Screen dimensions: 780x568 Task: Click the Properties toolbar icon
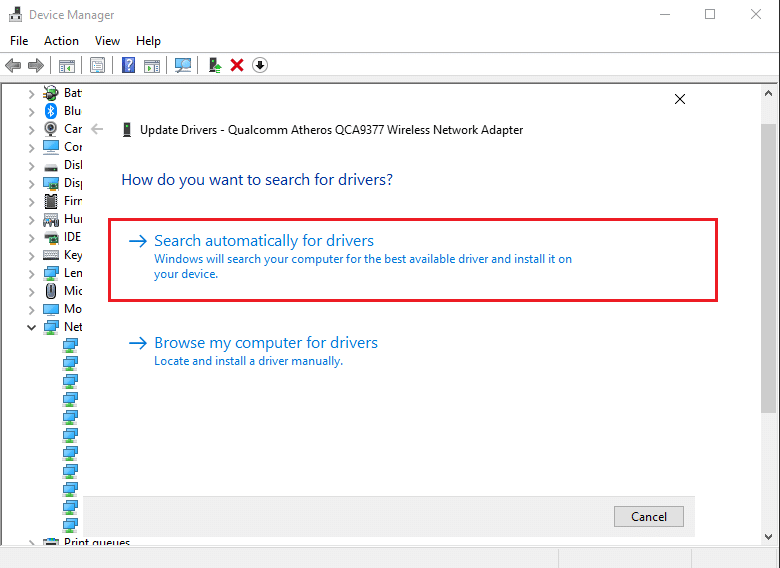(97, 65)
